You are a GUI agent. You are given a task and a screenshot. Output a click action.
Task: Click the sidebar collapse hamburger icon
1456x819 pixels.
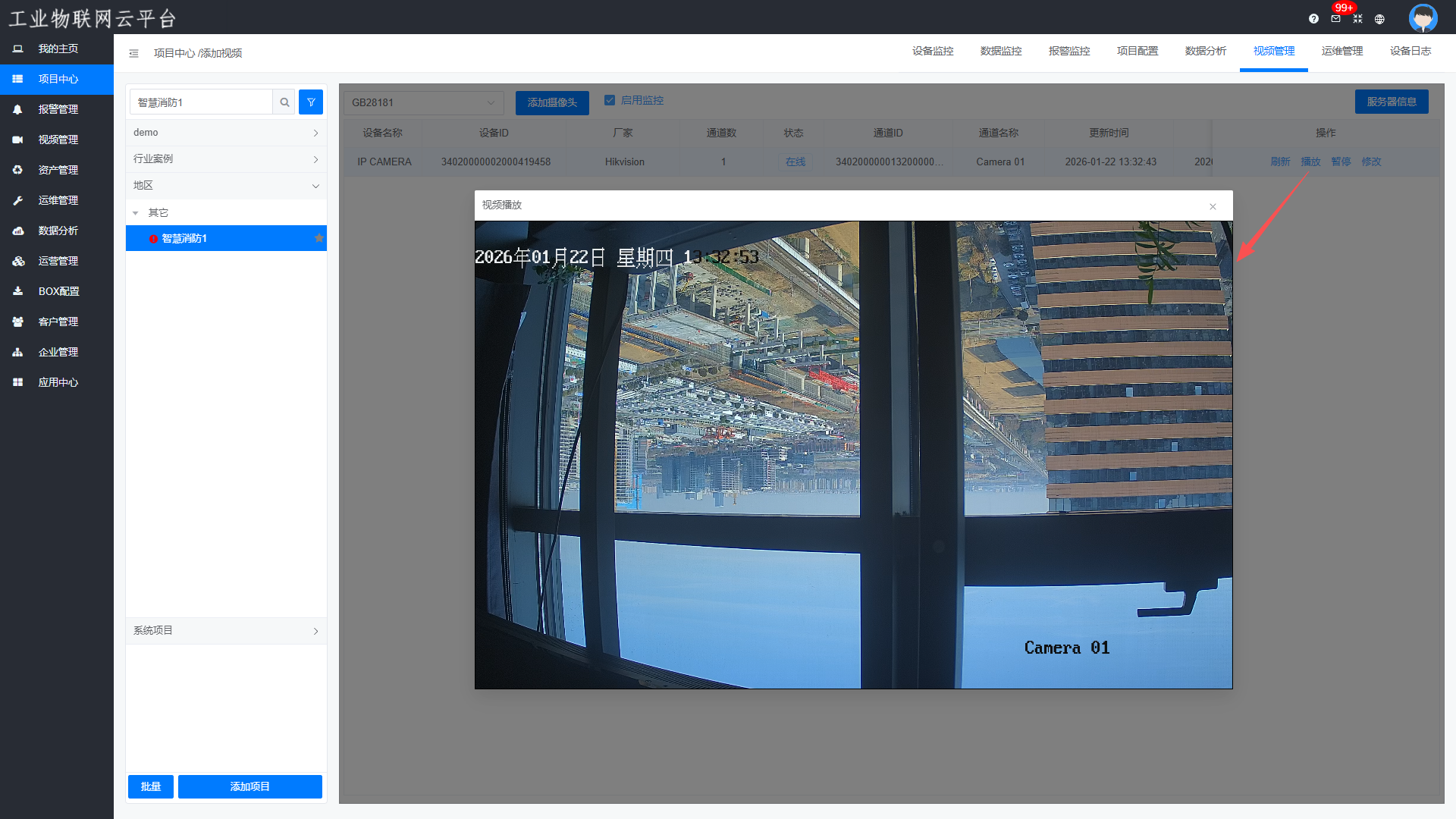tap(133, 53)
